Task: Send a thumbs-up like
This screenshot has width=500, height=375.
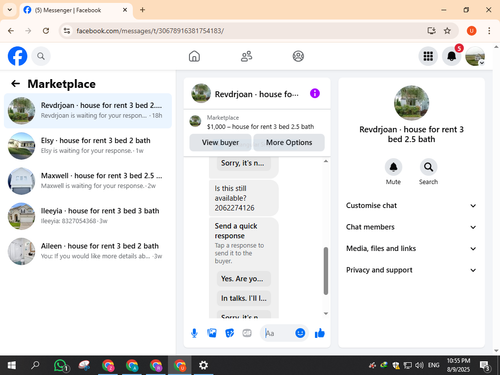Action: (x=320, y=333)
